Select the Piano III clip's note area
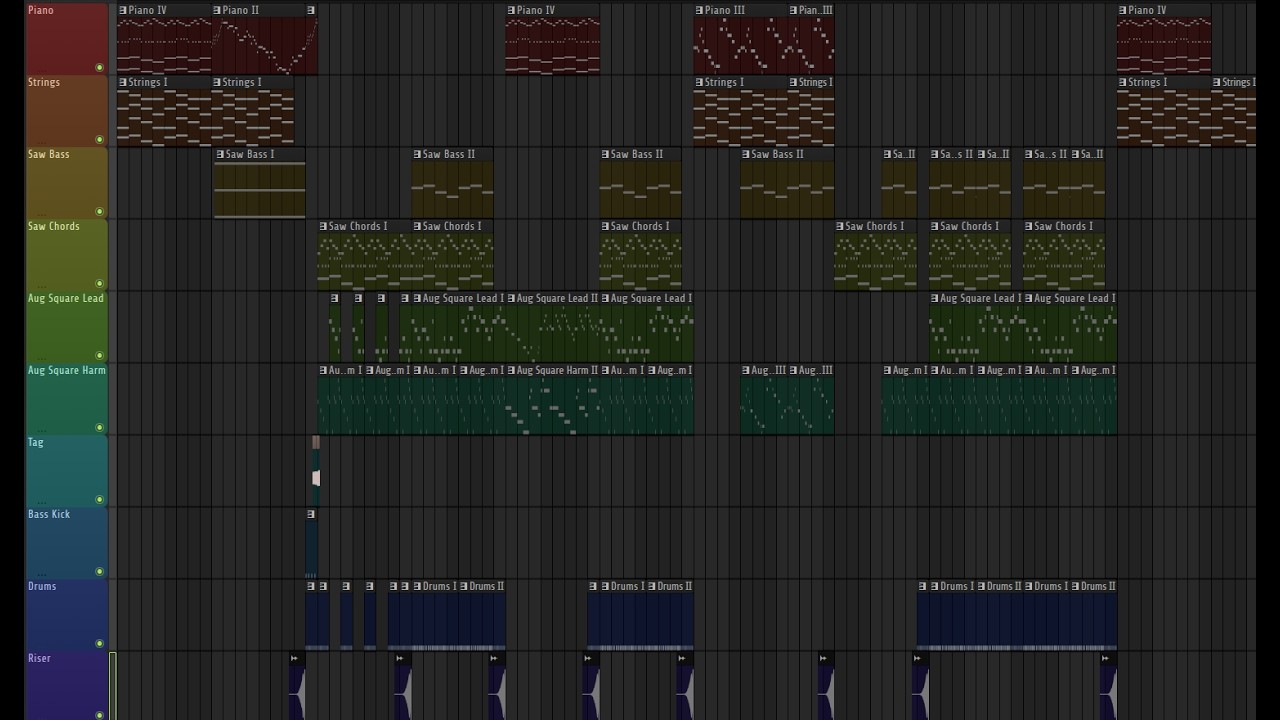Screen dimensions: 1280x720 (740, 46)
